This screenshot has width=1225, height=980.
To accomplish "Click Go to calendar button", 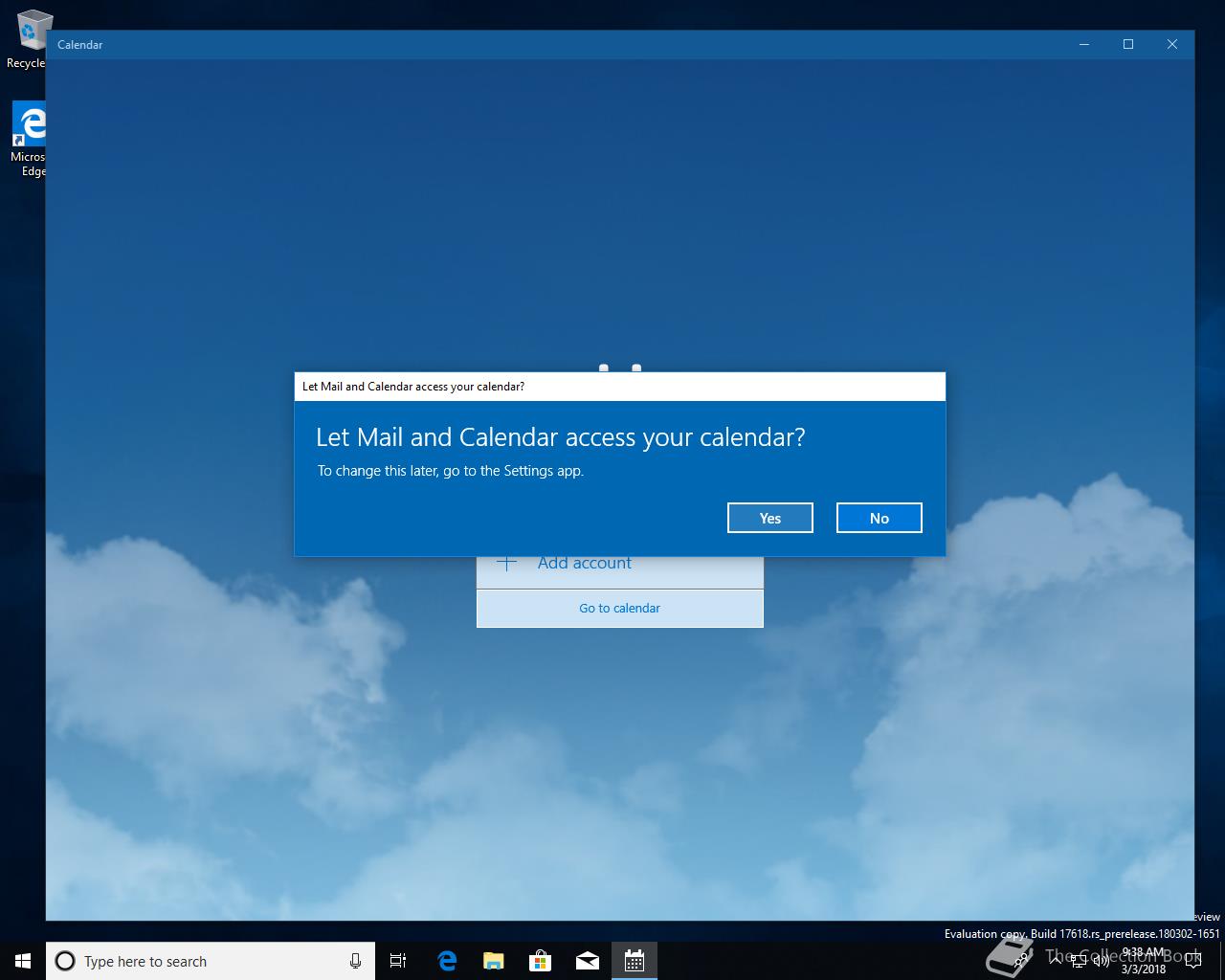I will 620,609.
